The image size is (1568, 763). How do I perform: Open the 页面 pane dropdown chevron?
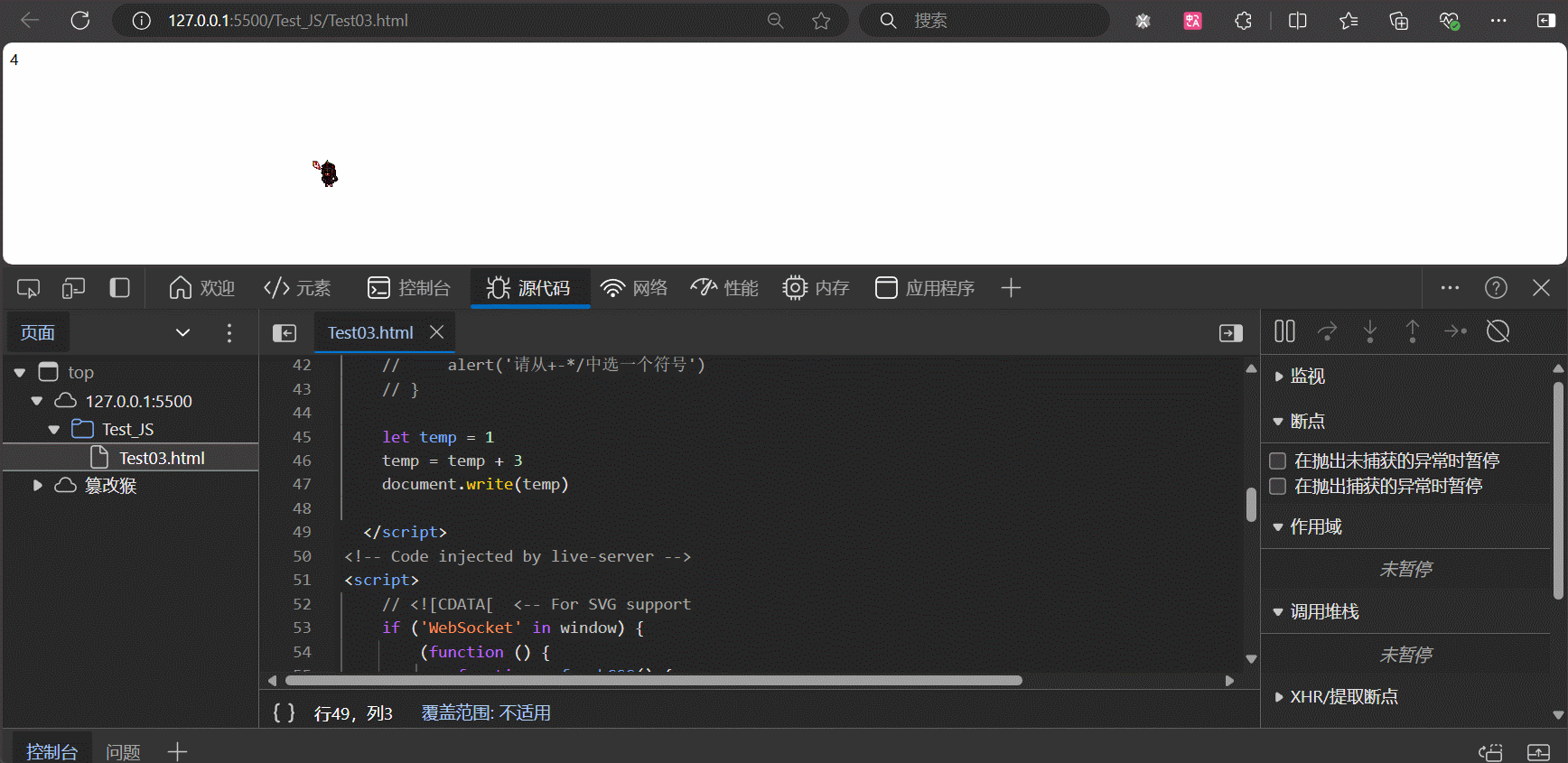pyautogui.click(x=182, y=332)
